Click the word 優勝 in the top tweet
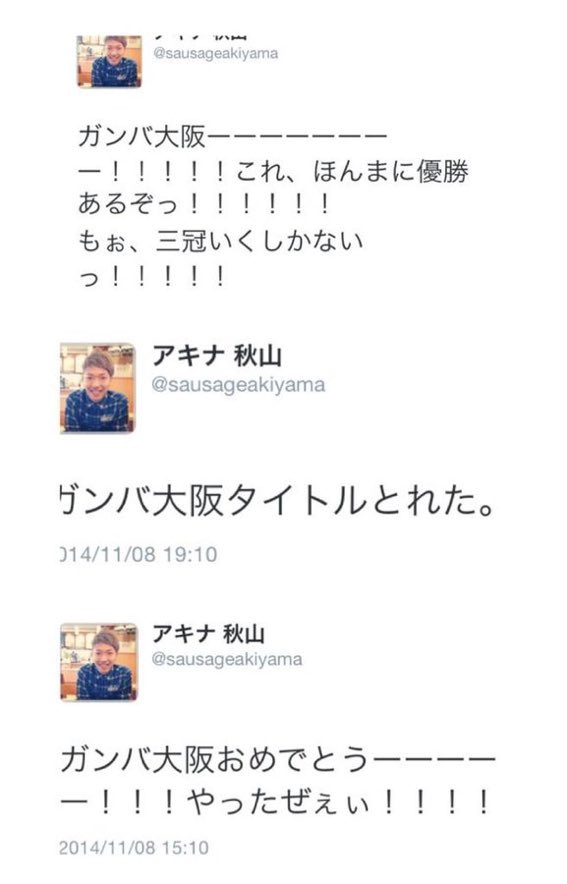This screenshot has width=567, height=884. (x=442, y=171)
